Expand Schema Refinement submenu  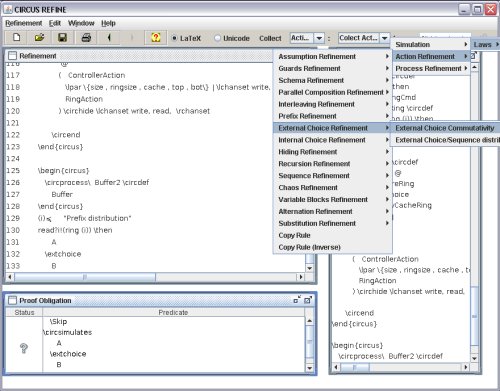click(333, 80)
